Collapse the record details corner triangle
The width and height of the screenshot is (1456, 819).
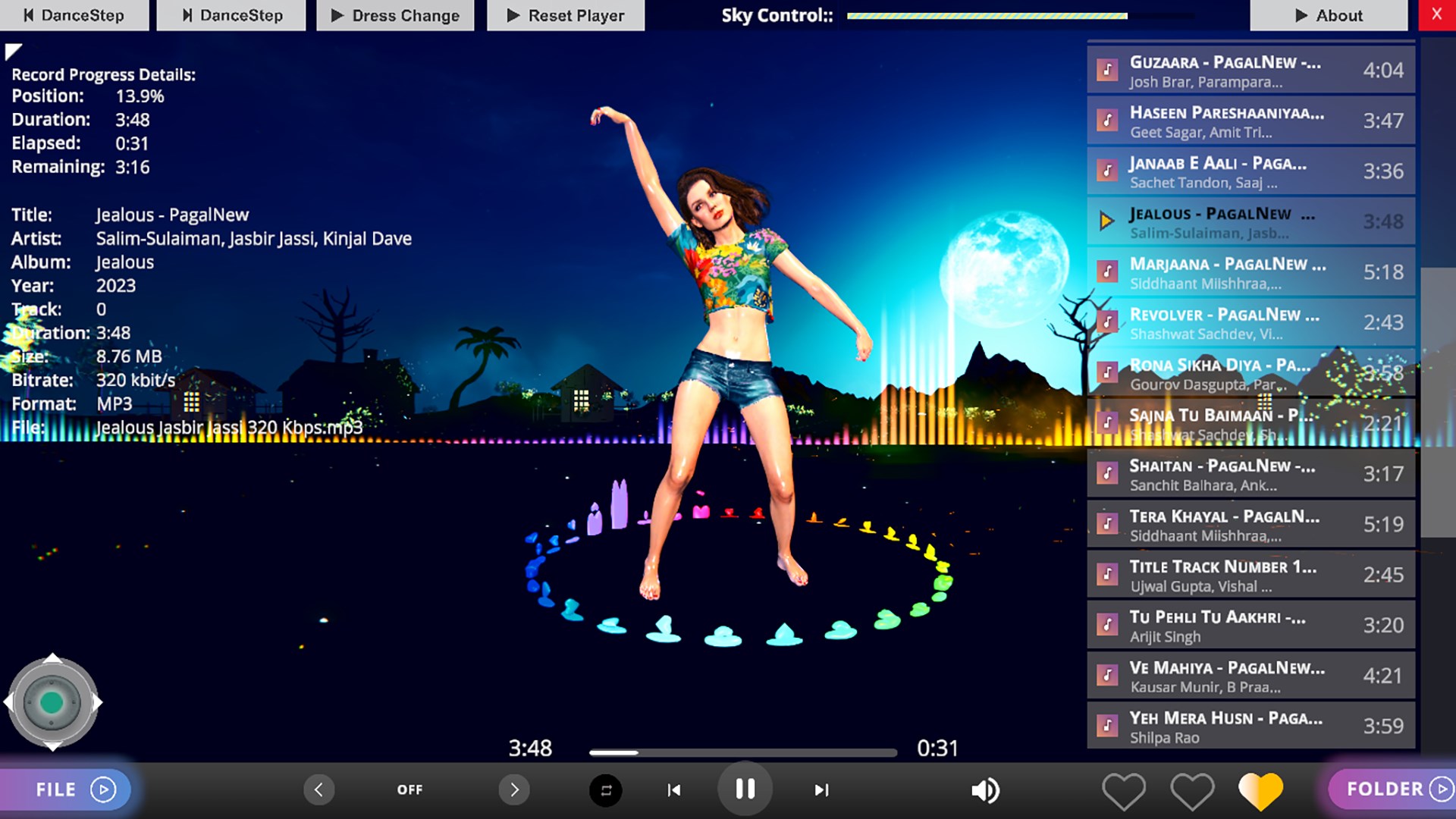click(12, 50)
